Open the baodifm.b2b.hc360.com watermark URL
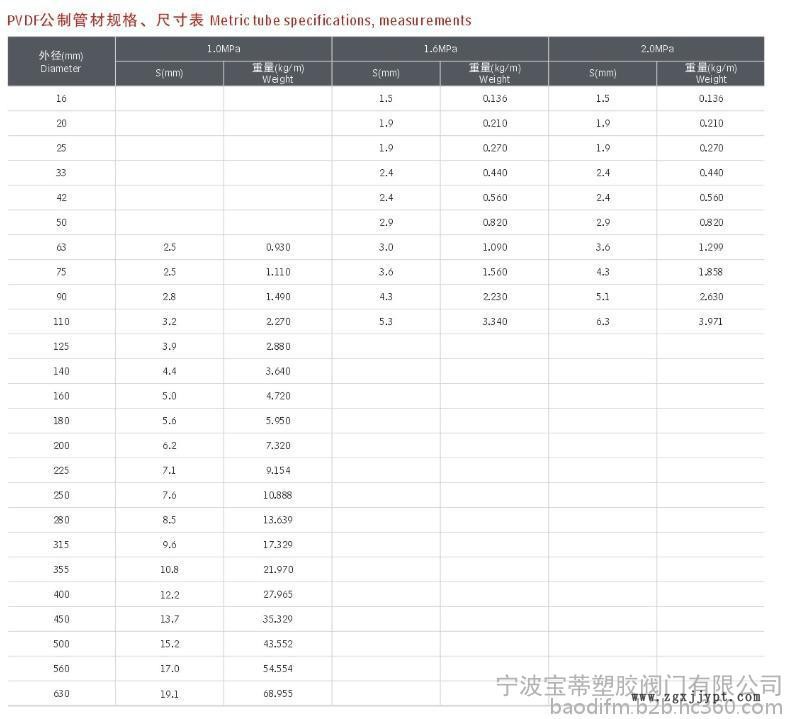 tap(640, 709)
